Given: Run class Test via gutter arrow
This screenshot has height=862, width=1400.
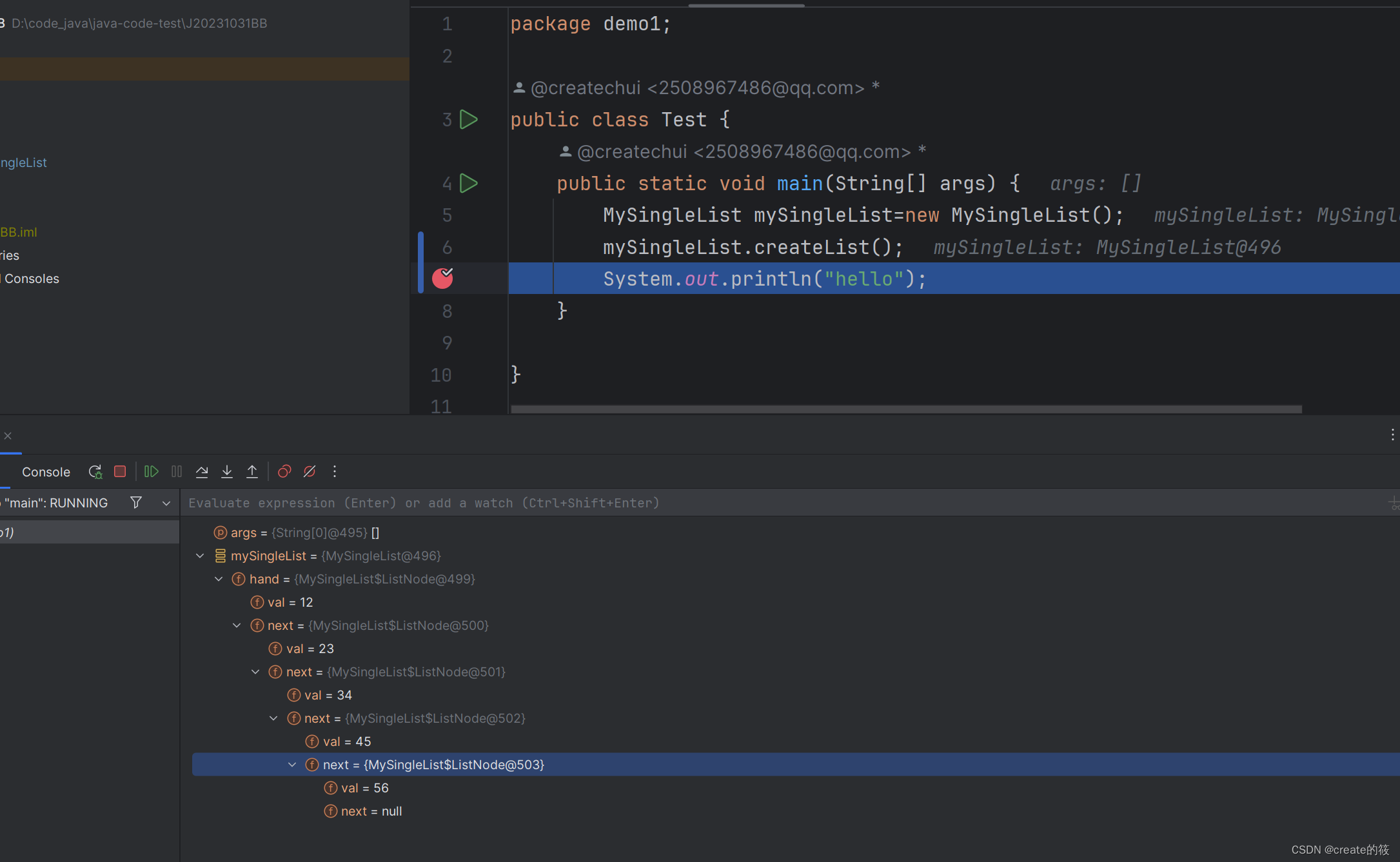Looking at the screenshot, I should point(469,120).
